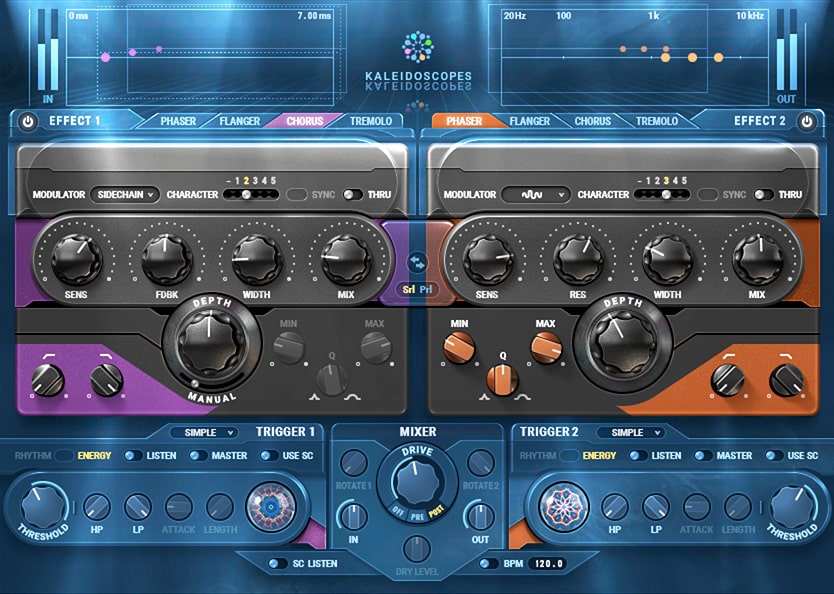834x594 pixels.
Task: Click Effect 2 orange Min knob
Action: click(459, 348)
